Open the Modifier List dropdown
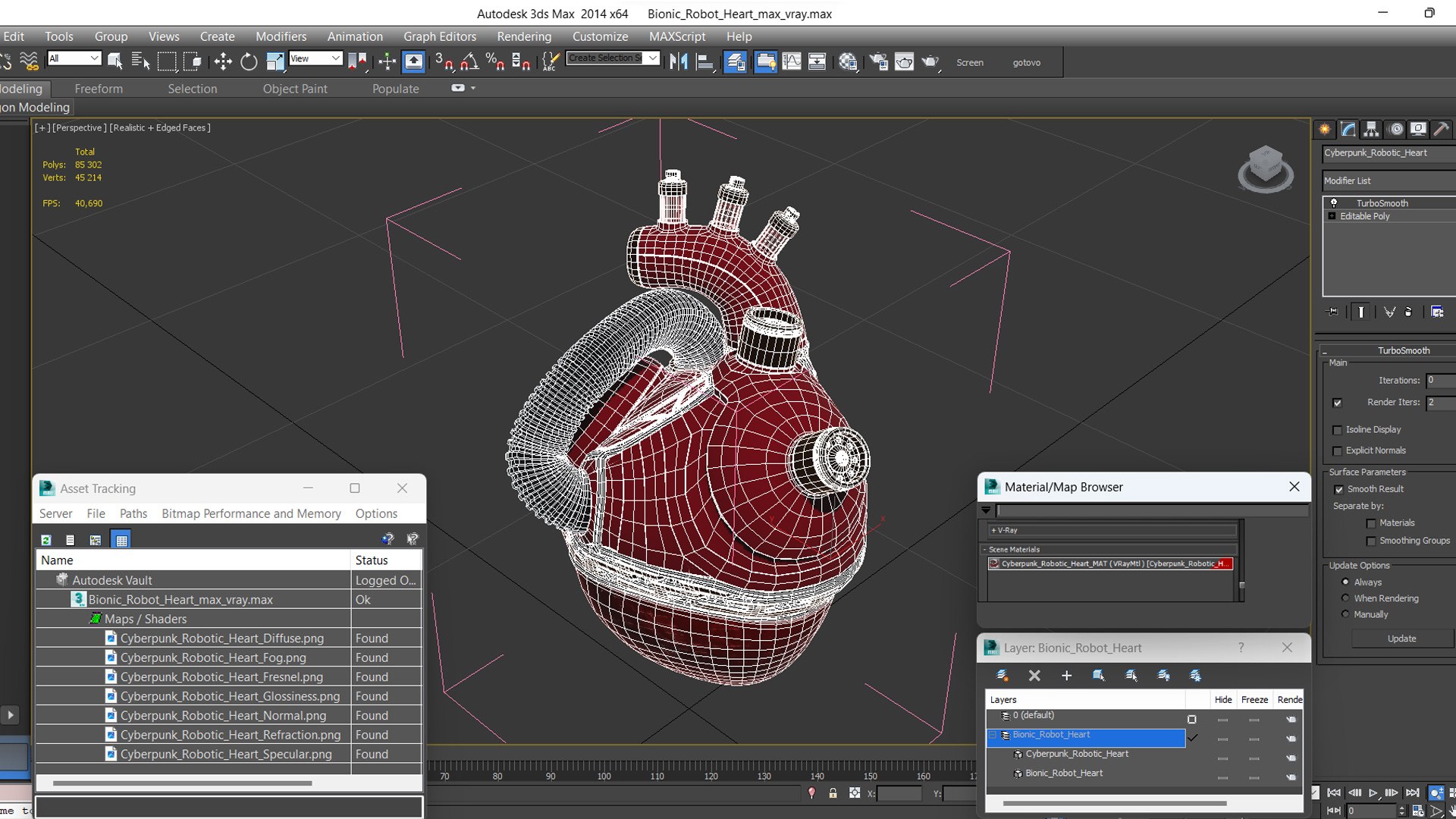 (1389, 180)
